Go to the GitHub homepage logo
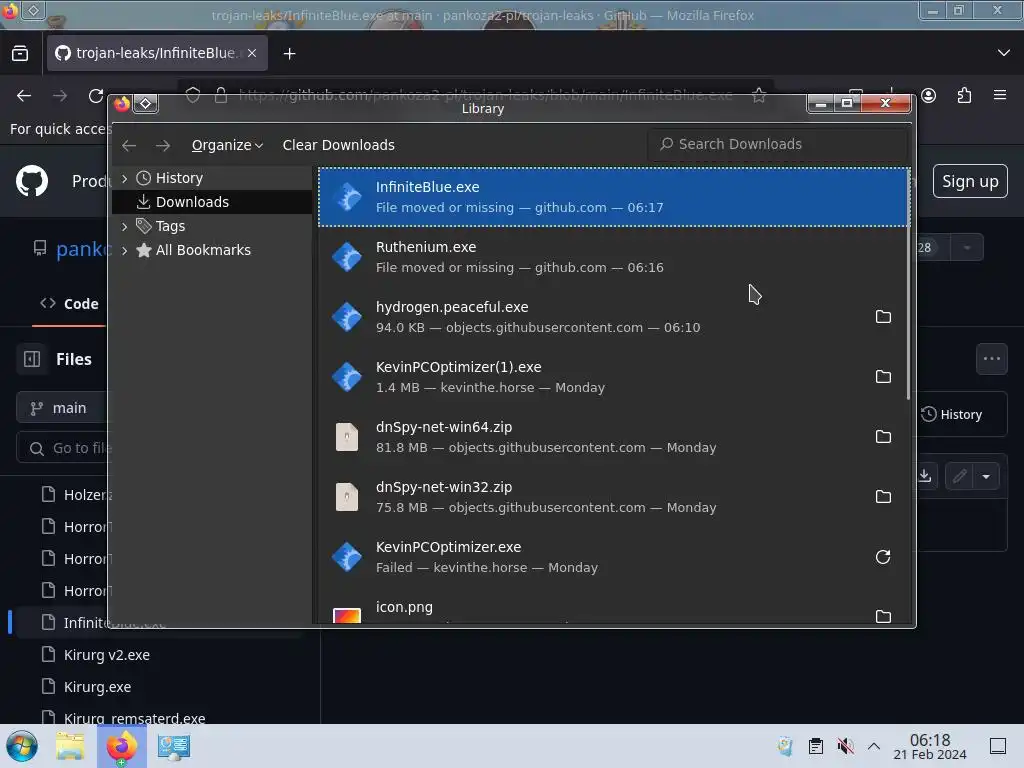 [32, 181]
